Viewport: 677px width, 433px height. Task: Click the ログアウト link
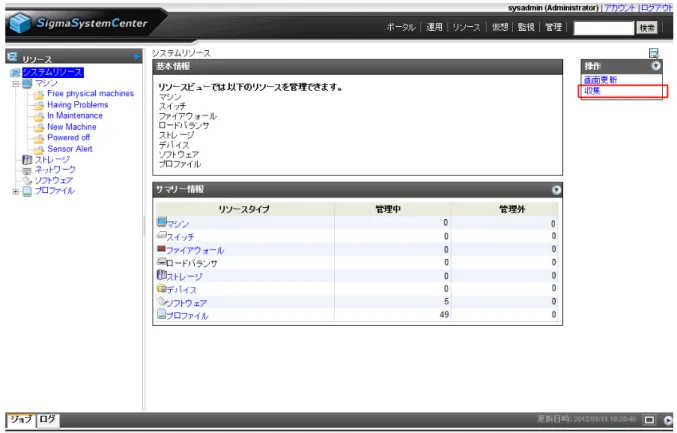coord(656,8)
